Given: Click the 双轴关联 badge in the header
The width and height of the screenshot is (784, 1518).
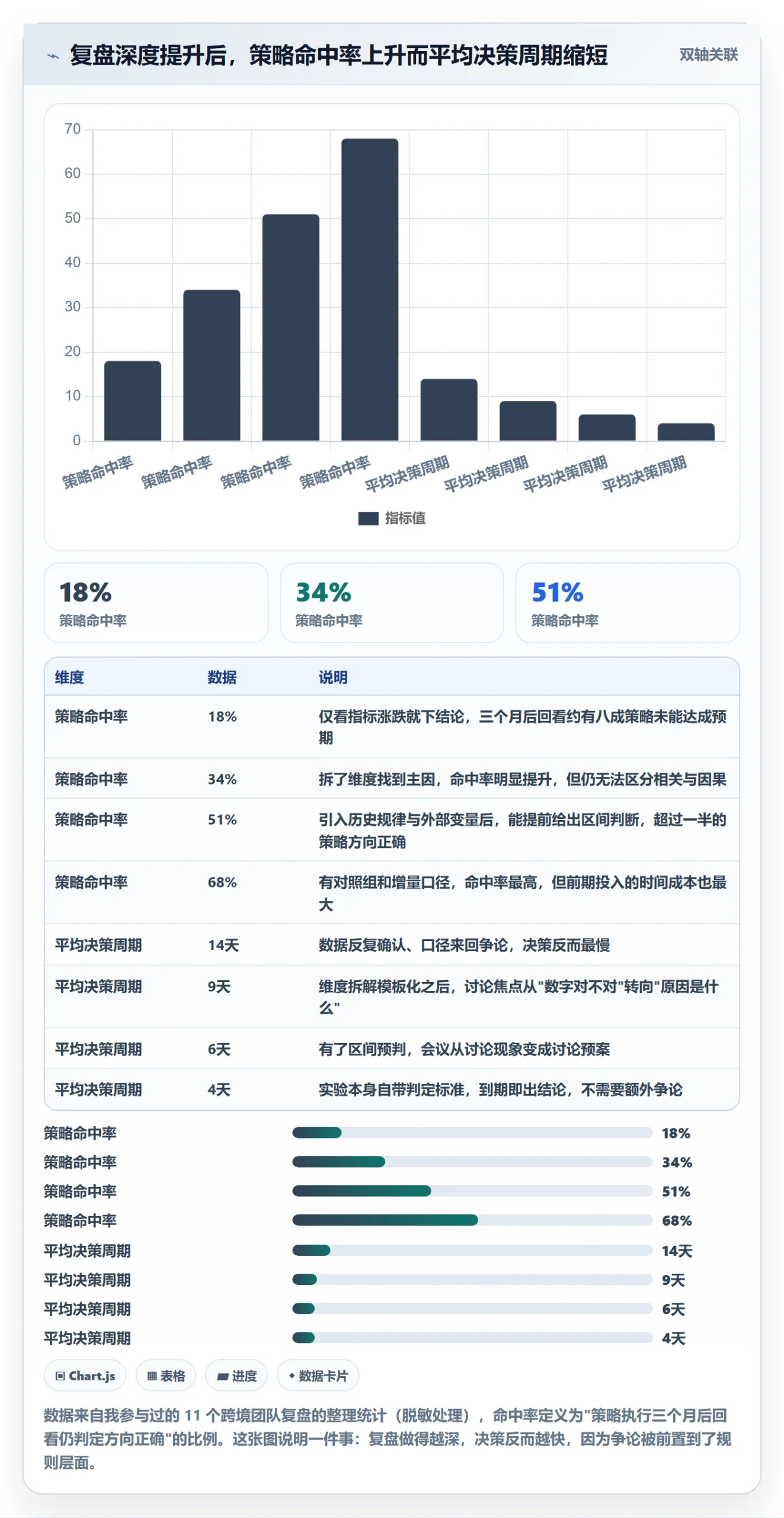Looking at the screenshot, I should coord(708,55).
